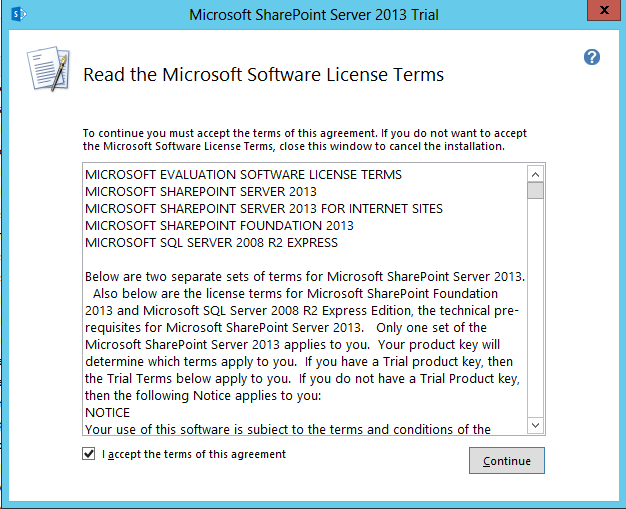
Task: Click the license scrollbar down arrow
Action: (x=535, y=425)
